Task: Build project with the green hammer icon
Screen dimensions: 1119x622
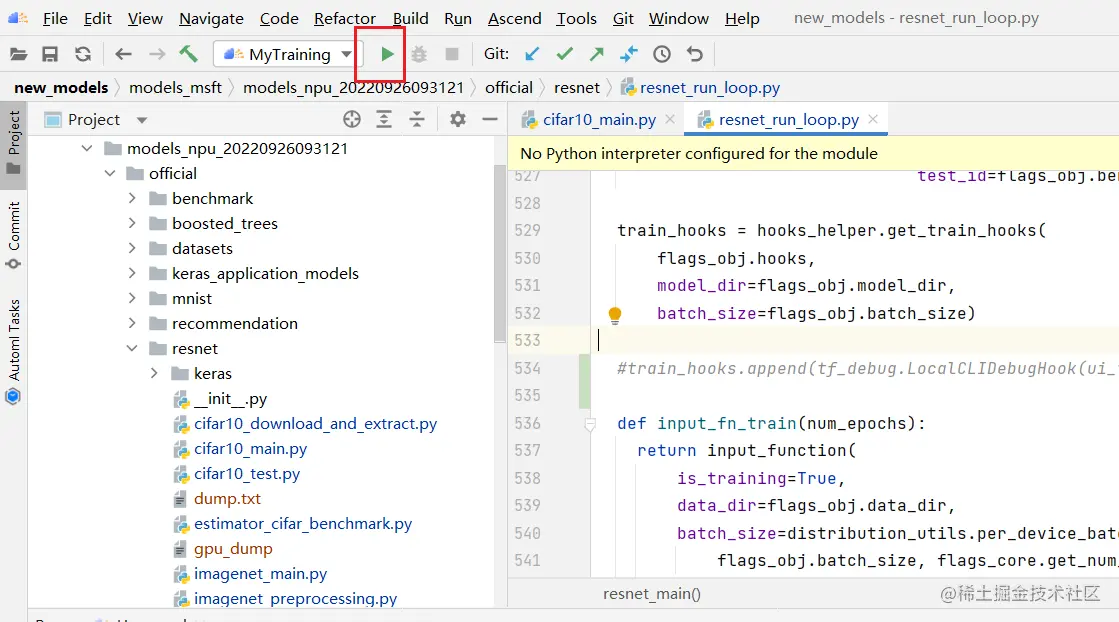Action: click(188, 53)
